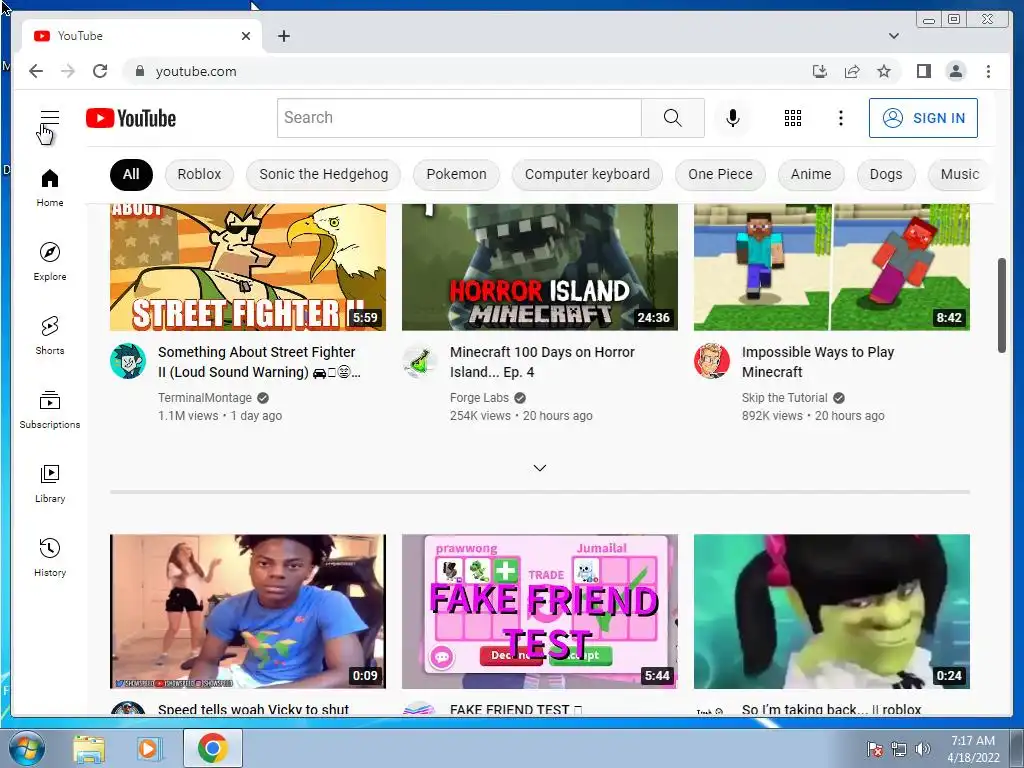Open Skip the Tutorial channel avatar
This screenshot has height=768, width=1024.
coord(712,361)
